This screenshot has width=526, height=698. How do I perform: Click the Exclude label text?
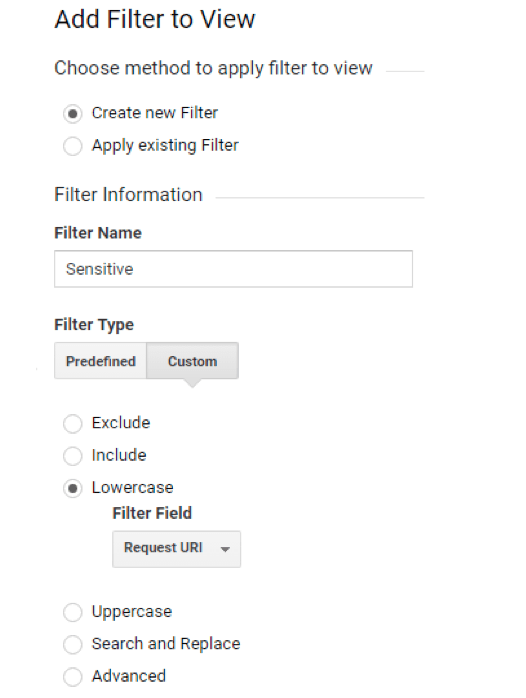point(121,422)
